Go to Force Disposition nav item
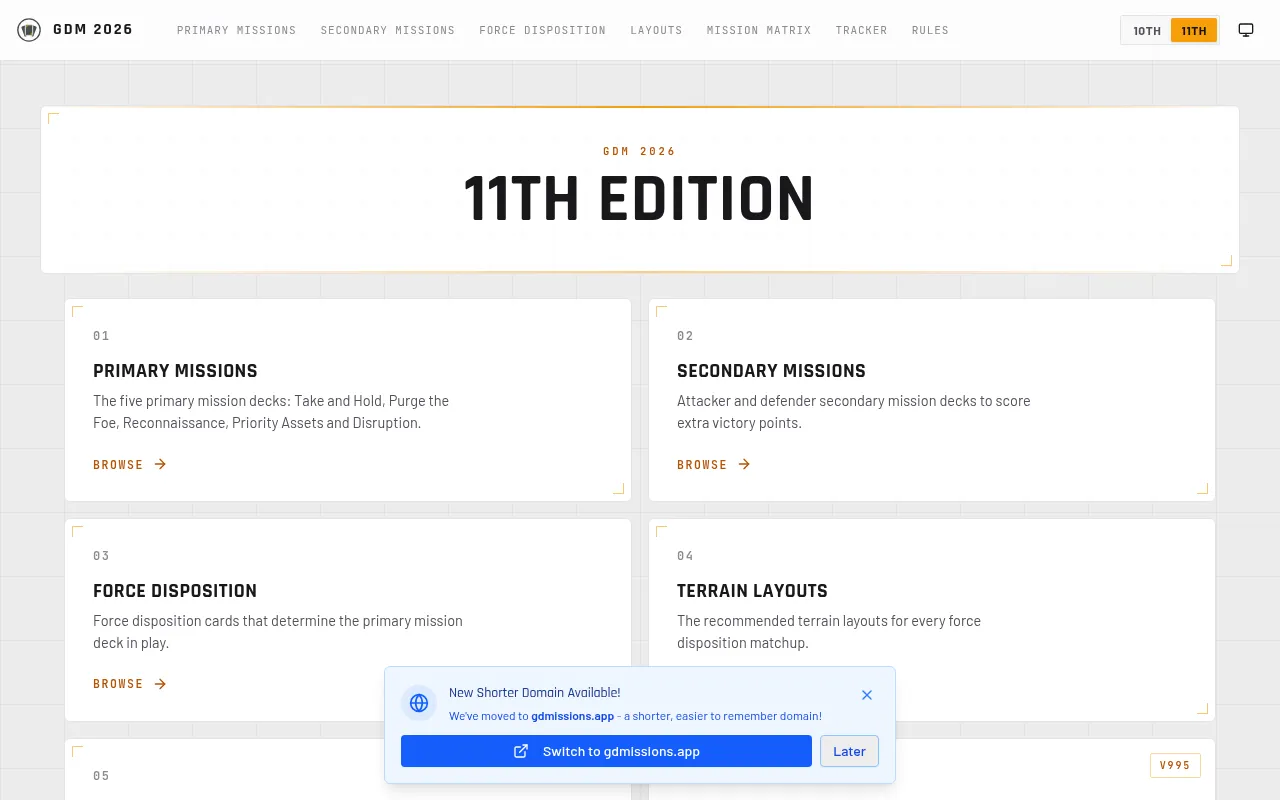The height and width of the screenshot is (800, 1280). click(x=543, y=30)
